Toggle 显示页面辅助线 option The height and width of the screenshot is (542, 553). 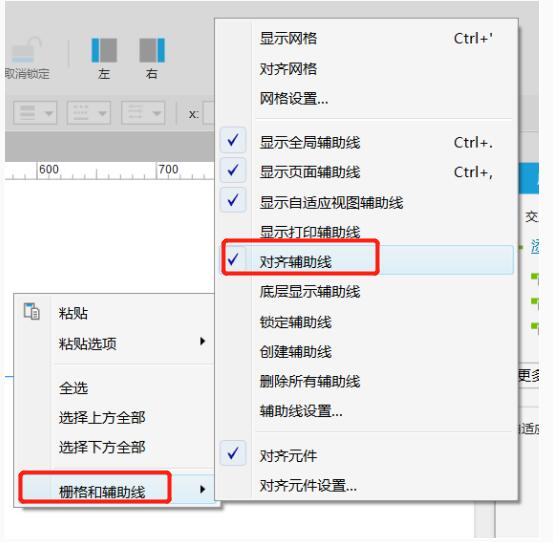[x=367, y=172]
